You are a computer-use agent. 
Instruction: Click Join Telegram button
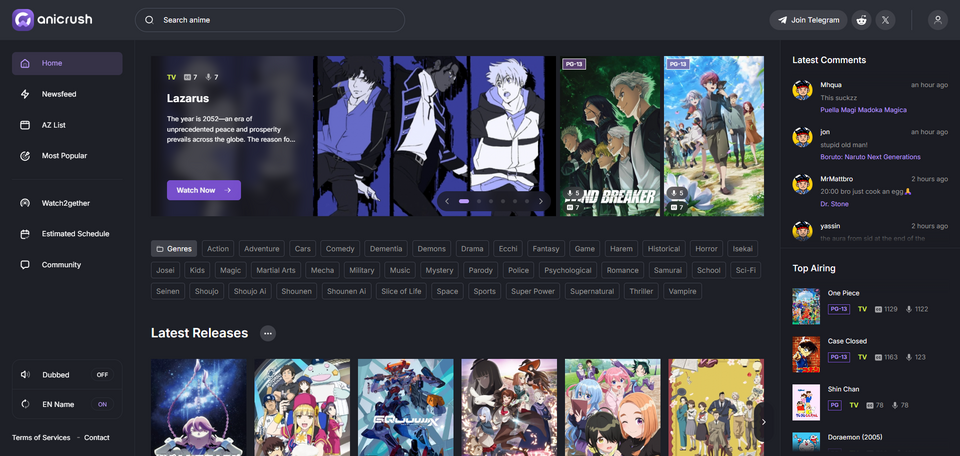(x=808, y=20)
